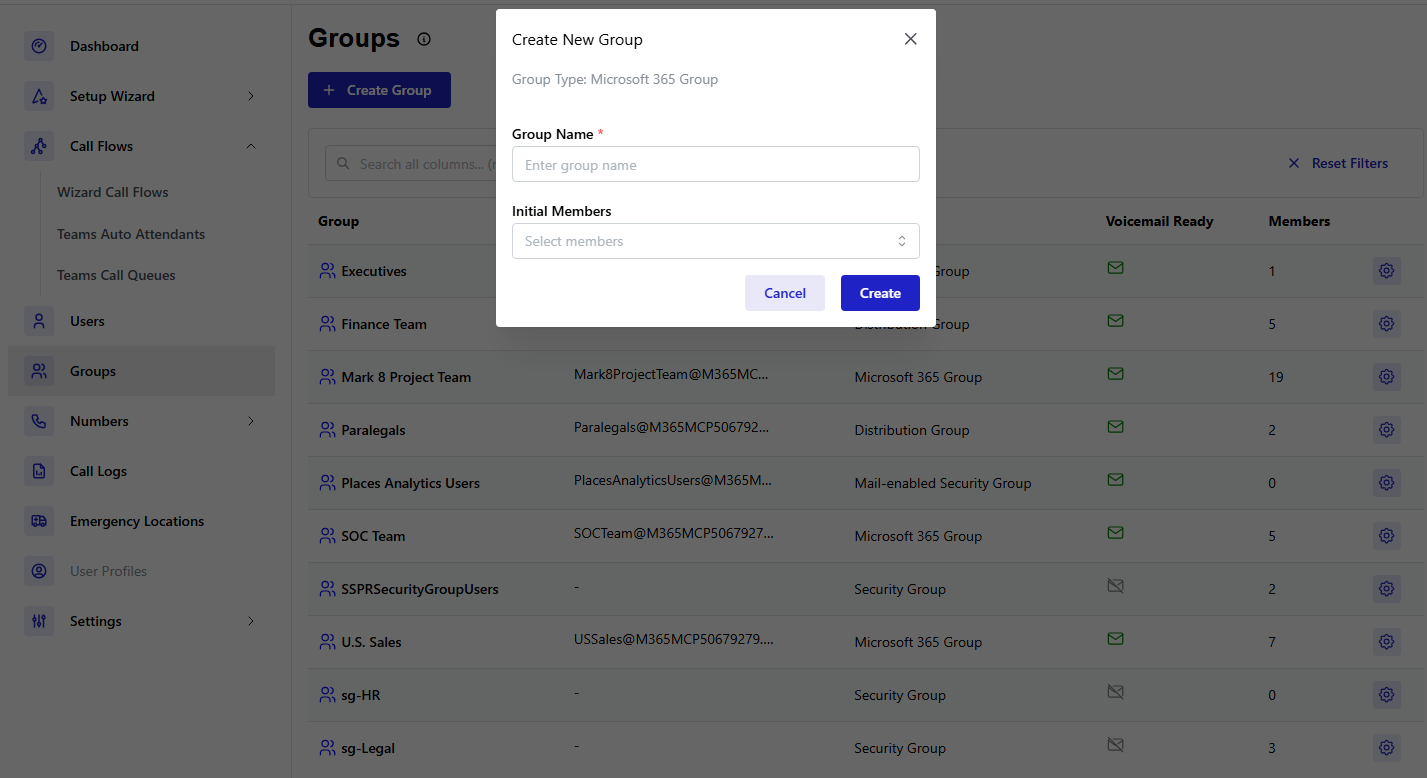
Task: Open the Initial Members dropdown
Action: coord(715,241)
